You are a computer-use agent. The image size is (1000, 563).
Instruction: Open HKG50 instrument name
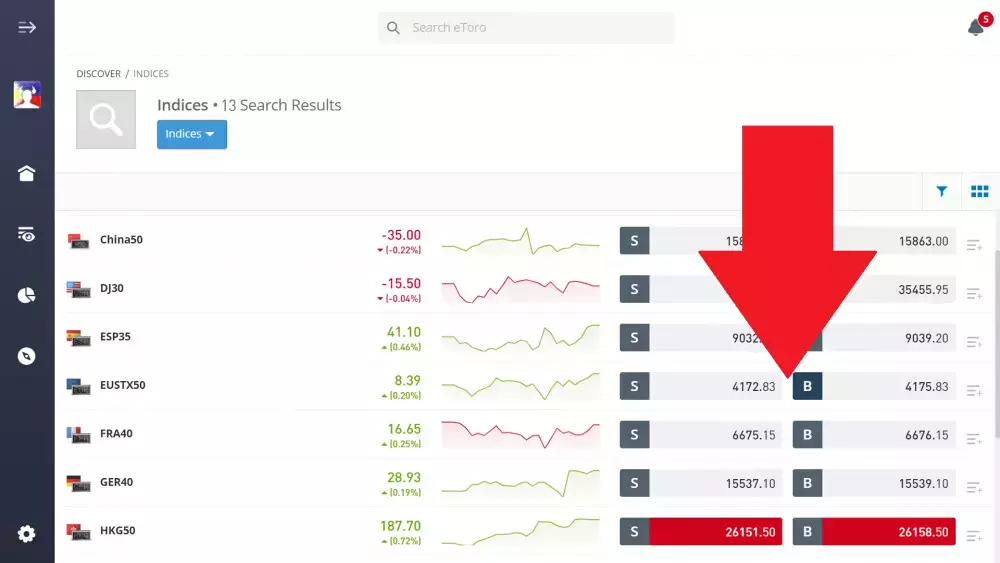(118, 530)
